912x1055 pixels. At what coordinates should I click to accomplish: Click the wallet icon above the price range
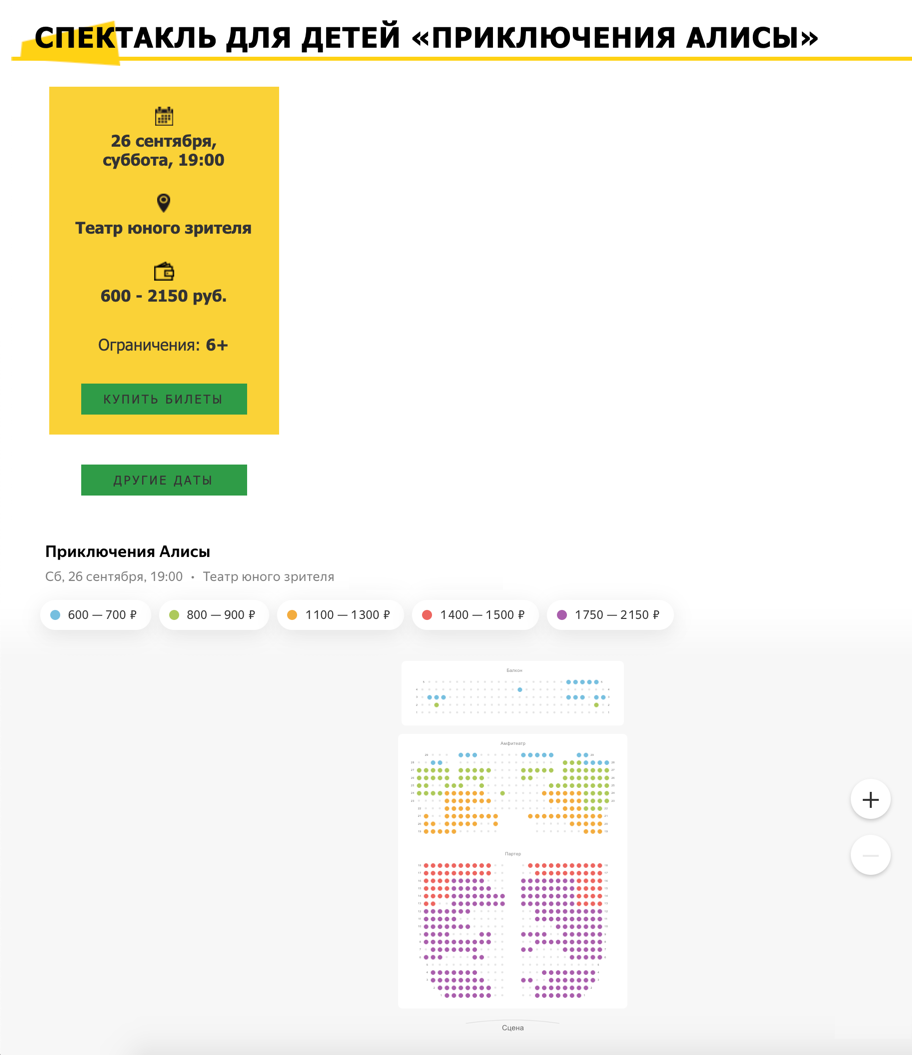click(x=164, y=272)
